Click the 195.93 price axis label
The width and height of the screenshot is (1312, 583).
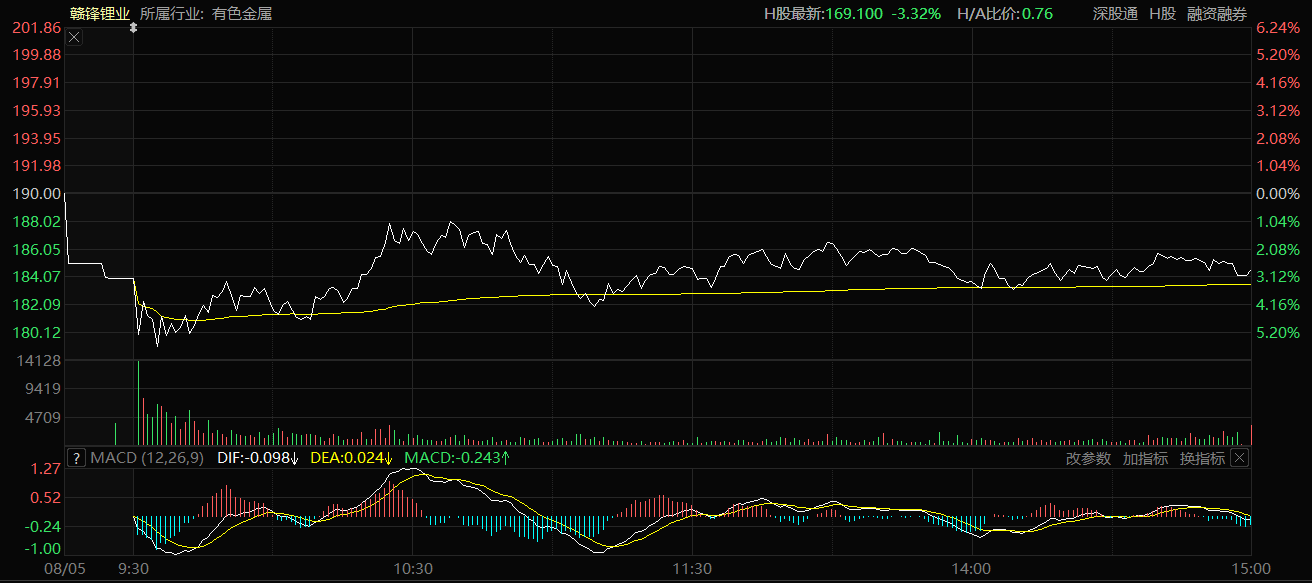[x=37, y=111]
